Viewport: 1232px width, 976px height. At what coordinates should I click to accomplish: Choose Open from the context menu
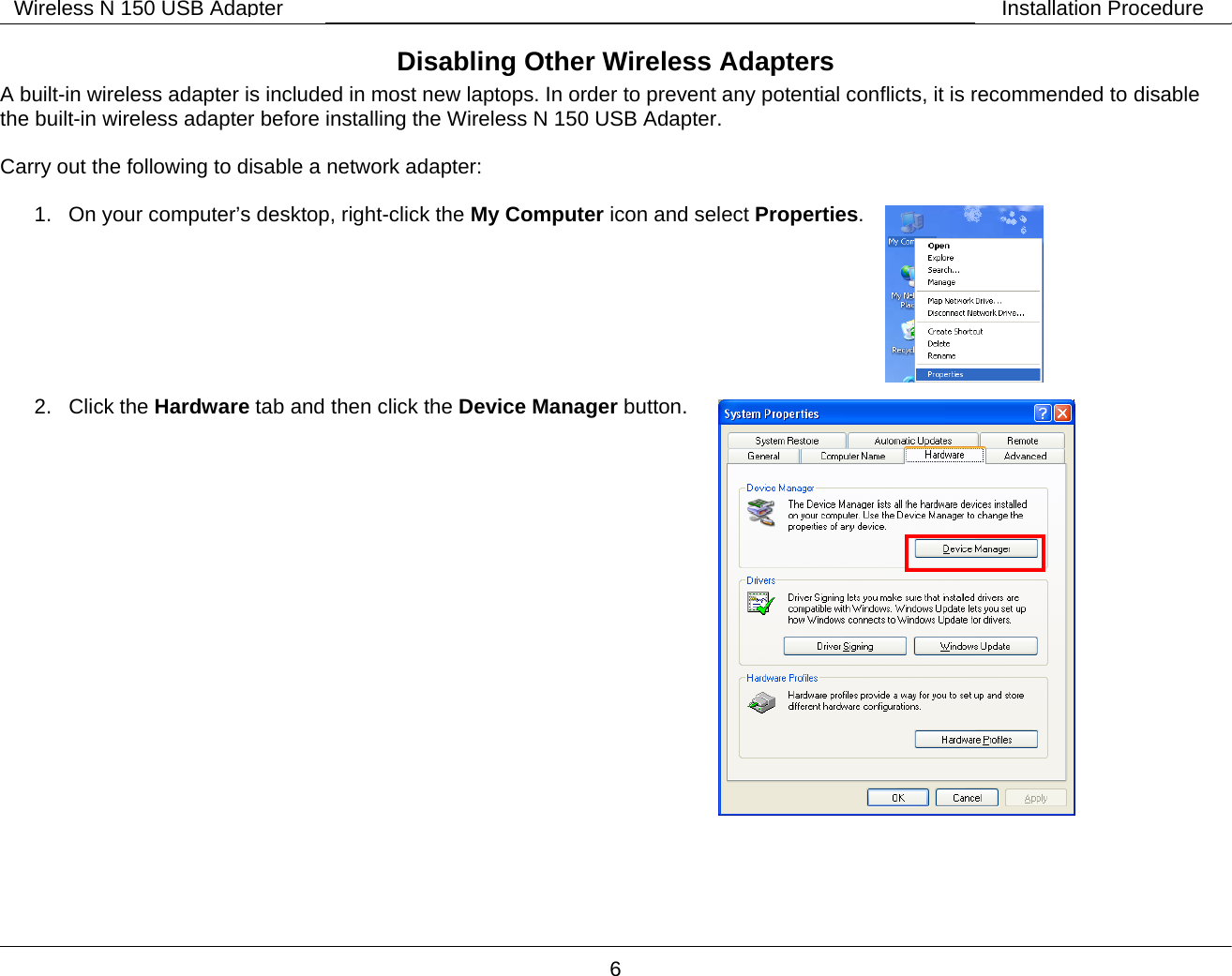939,246
